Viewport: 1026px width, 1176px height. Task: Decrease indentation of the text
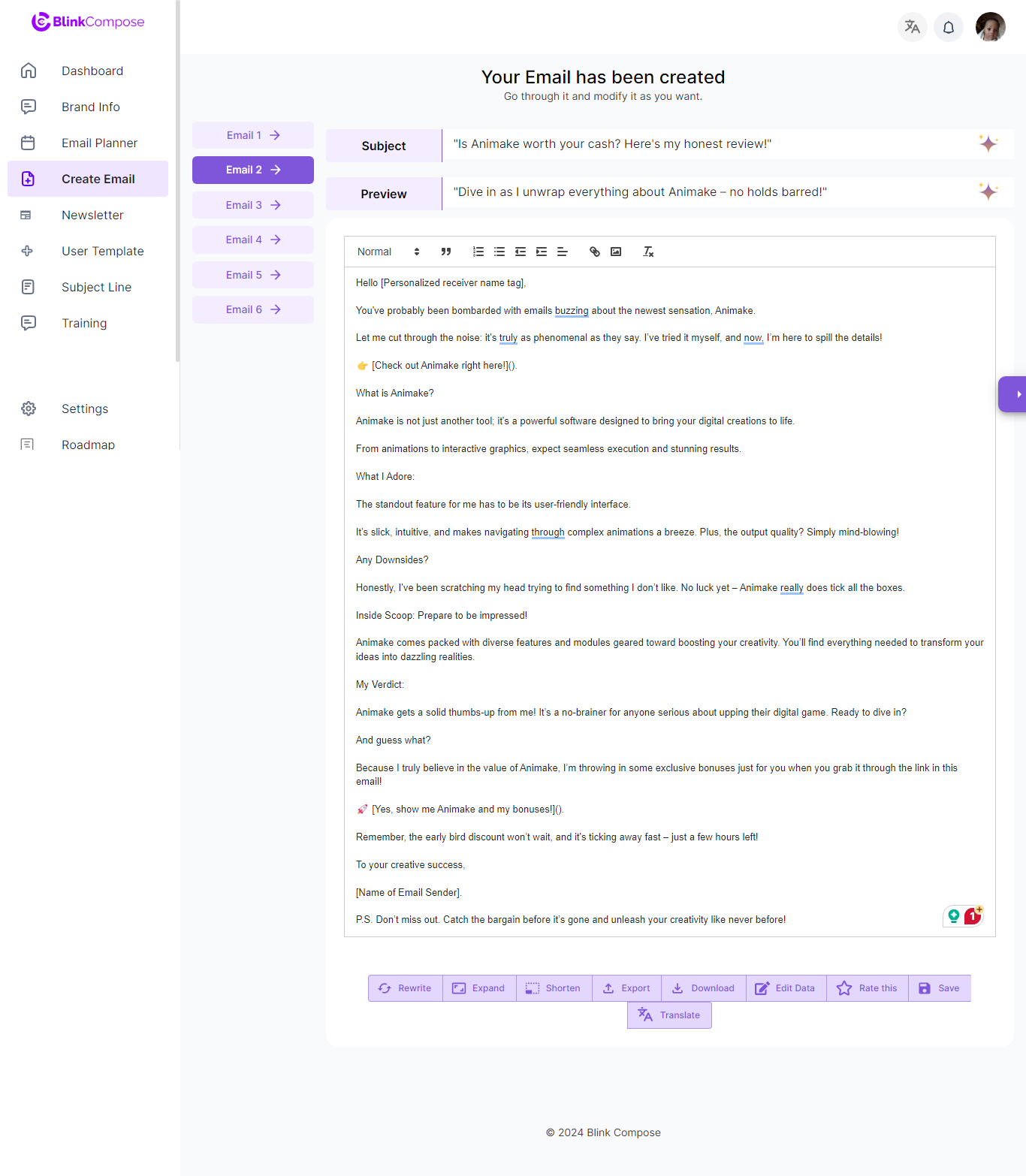point(521,252)
